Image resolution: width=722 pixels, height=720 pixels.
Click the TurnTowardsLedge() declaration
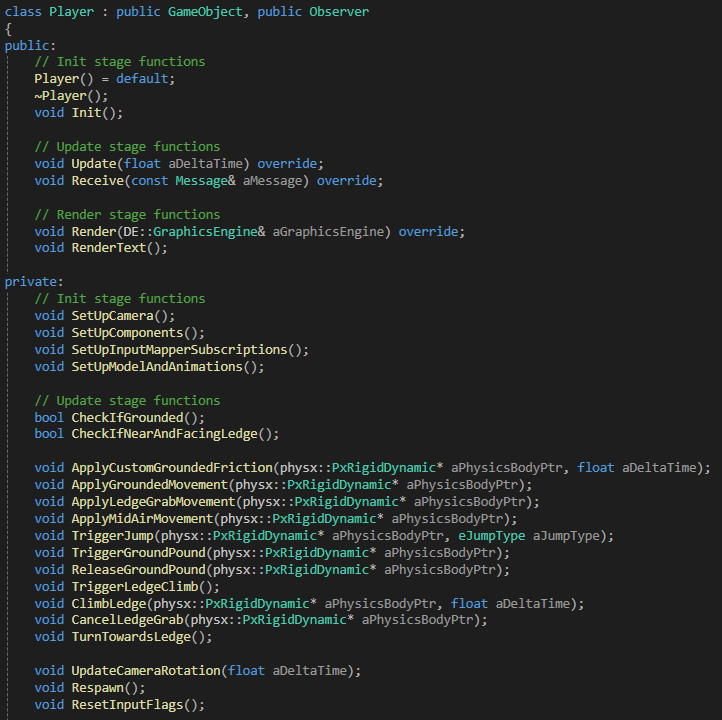(x=123, y=637)
